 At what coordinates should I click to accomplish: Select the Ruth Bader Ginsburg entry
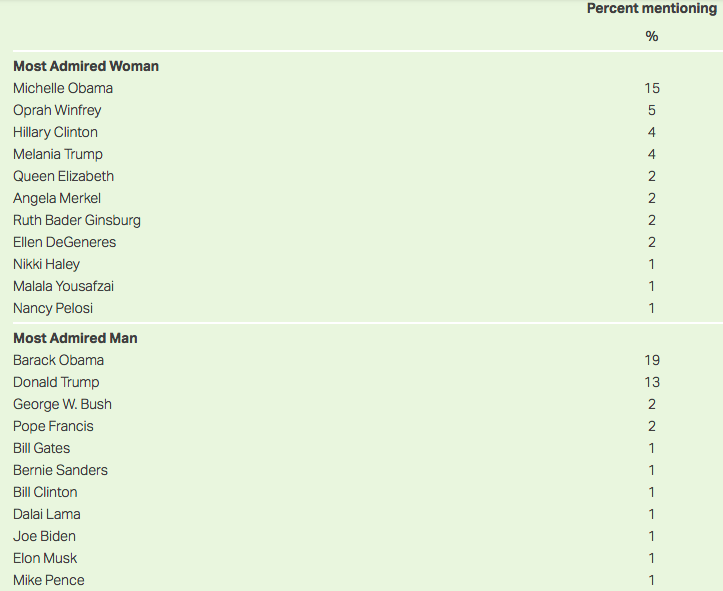[x=77, y=220]
